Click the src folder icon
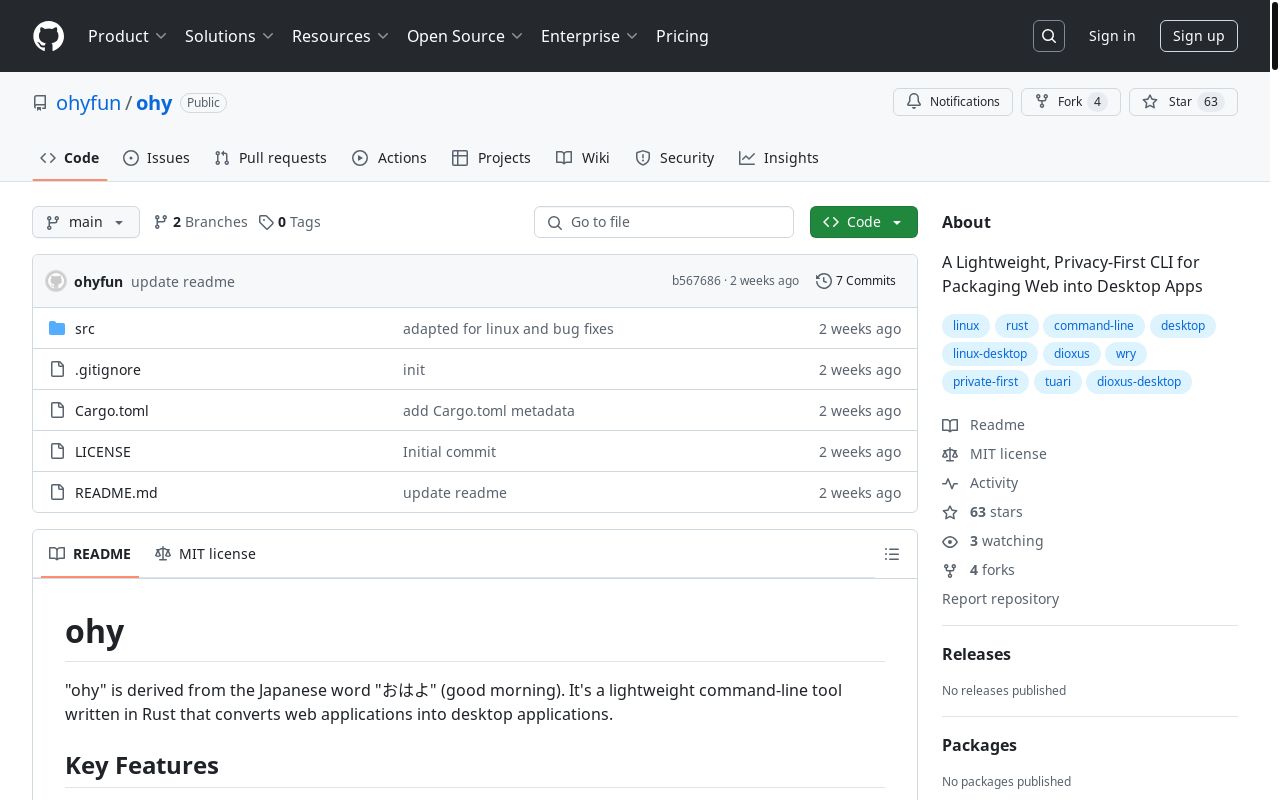Image resolution: width=1280 pixels, height=800 pixels. [x=57, y=328]
